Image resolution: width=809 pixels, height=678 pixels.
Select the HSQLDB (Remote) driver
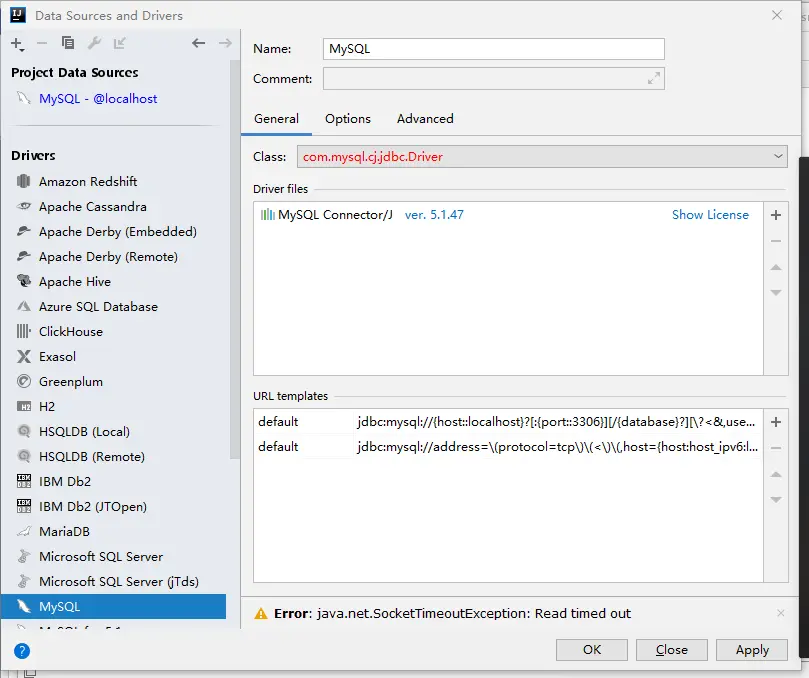[x=114, y=457]
